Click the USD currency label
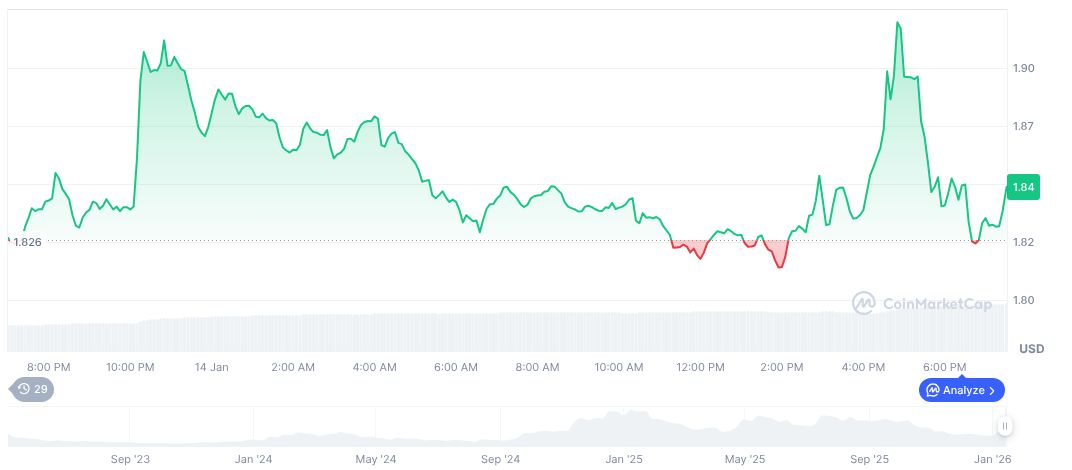The height and width of the screenshot is (470, 1072). [1031, 348]
